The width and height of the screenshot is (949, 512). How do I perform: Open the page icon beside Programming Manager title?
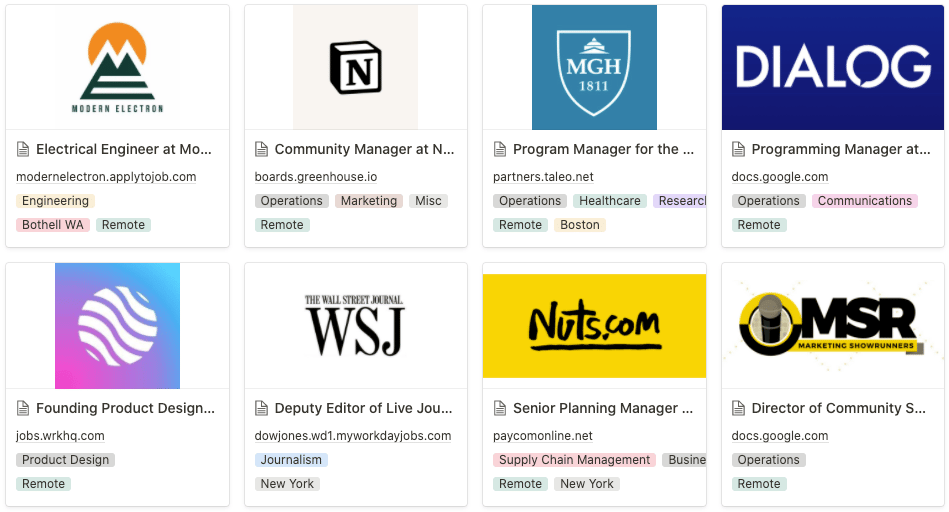pyautogui.click(x=738, y=149)
